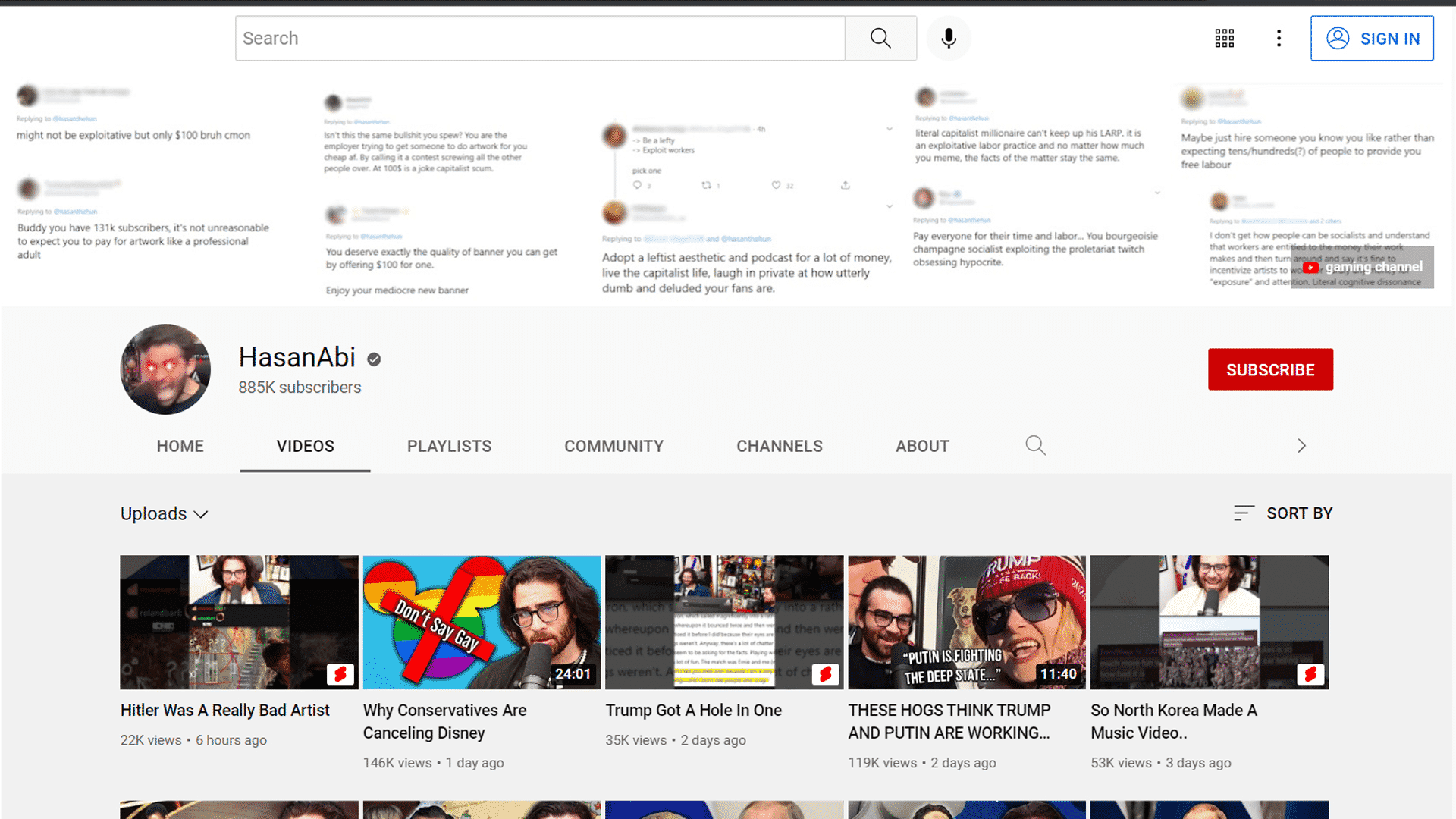Click title Trump Got A Hole In One
This screenshot has height=819, width=1456.
(x=694, y=711)
